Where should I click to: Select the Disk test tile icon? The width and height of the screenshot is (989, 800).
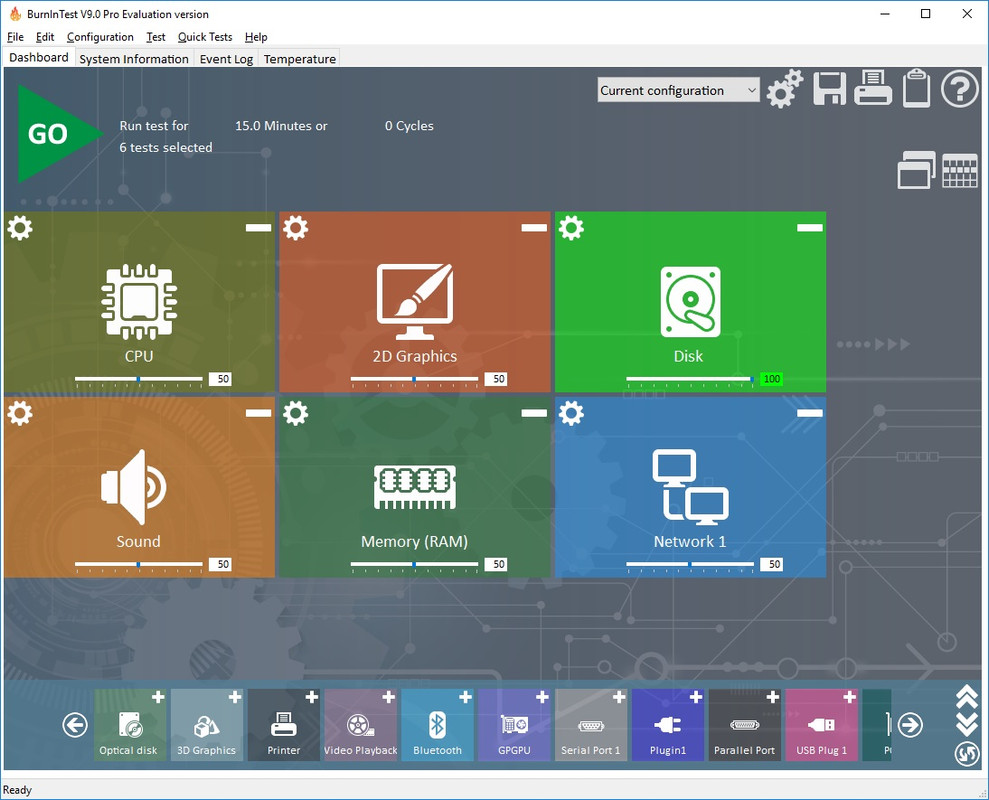click(x=690, y=302)
